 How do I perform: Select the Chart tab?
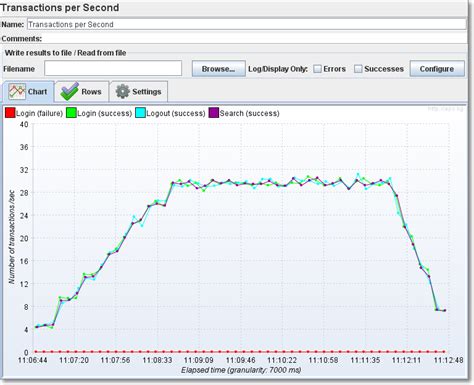tap(28, 91)
